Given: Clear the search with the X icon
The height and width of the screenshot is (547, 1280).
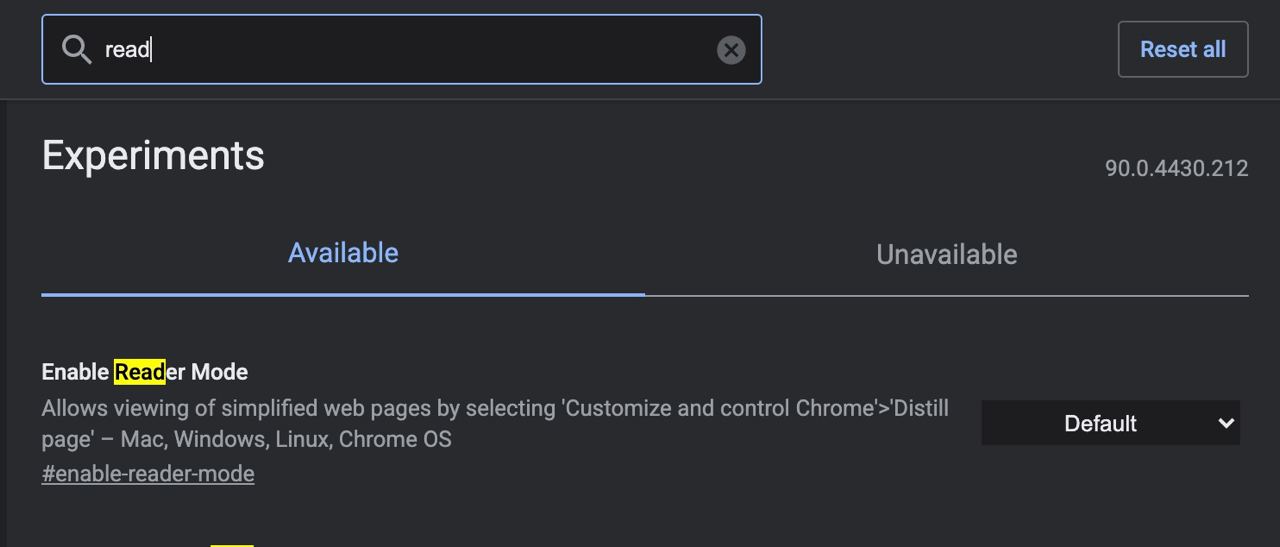Looking at the screenshot, I should (x=731, y=50).
